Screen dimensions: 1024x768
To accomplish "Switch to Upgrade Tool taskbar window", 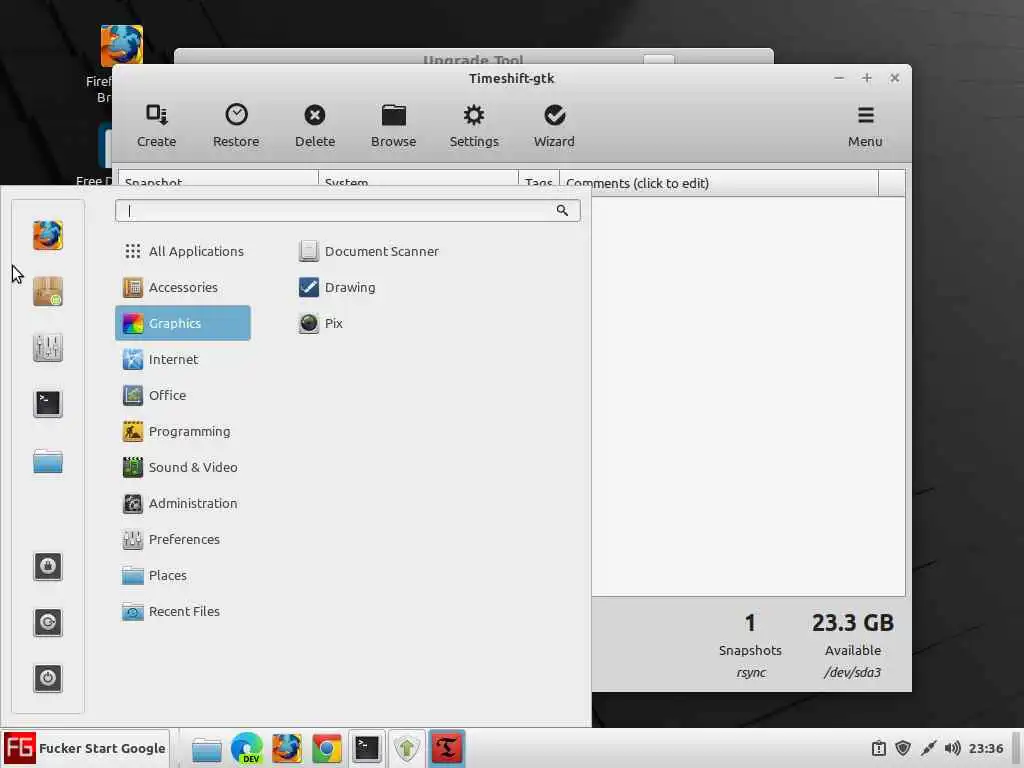I will pyautogui.click(x=407, y=748).
